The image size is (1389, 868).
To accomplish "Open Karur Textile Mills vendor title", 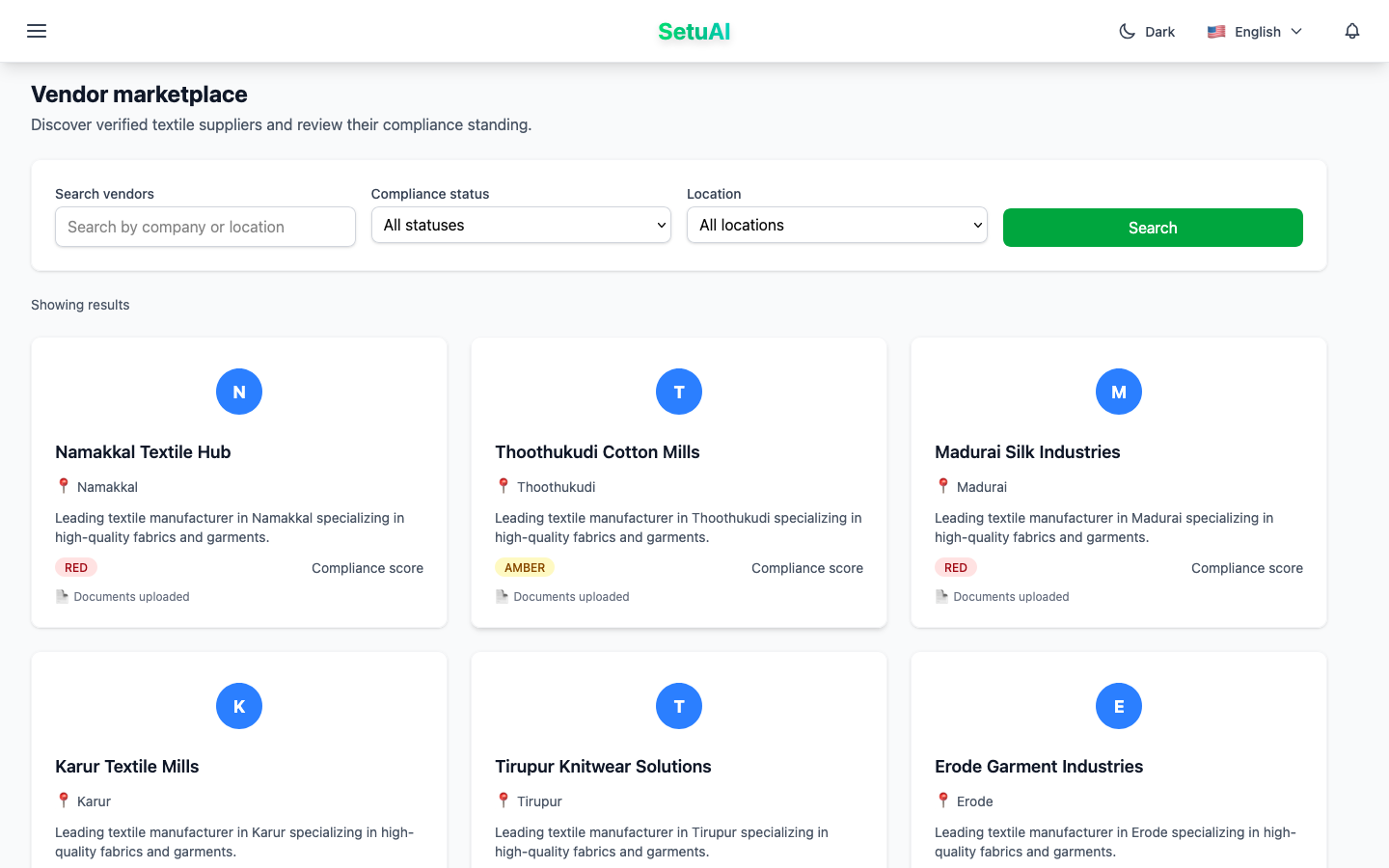I will tap(127, 767).
